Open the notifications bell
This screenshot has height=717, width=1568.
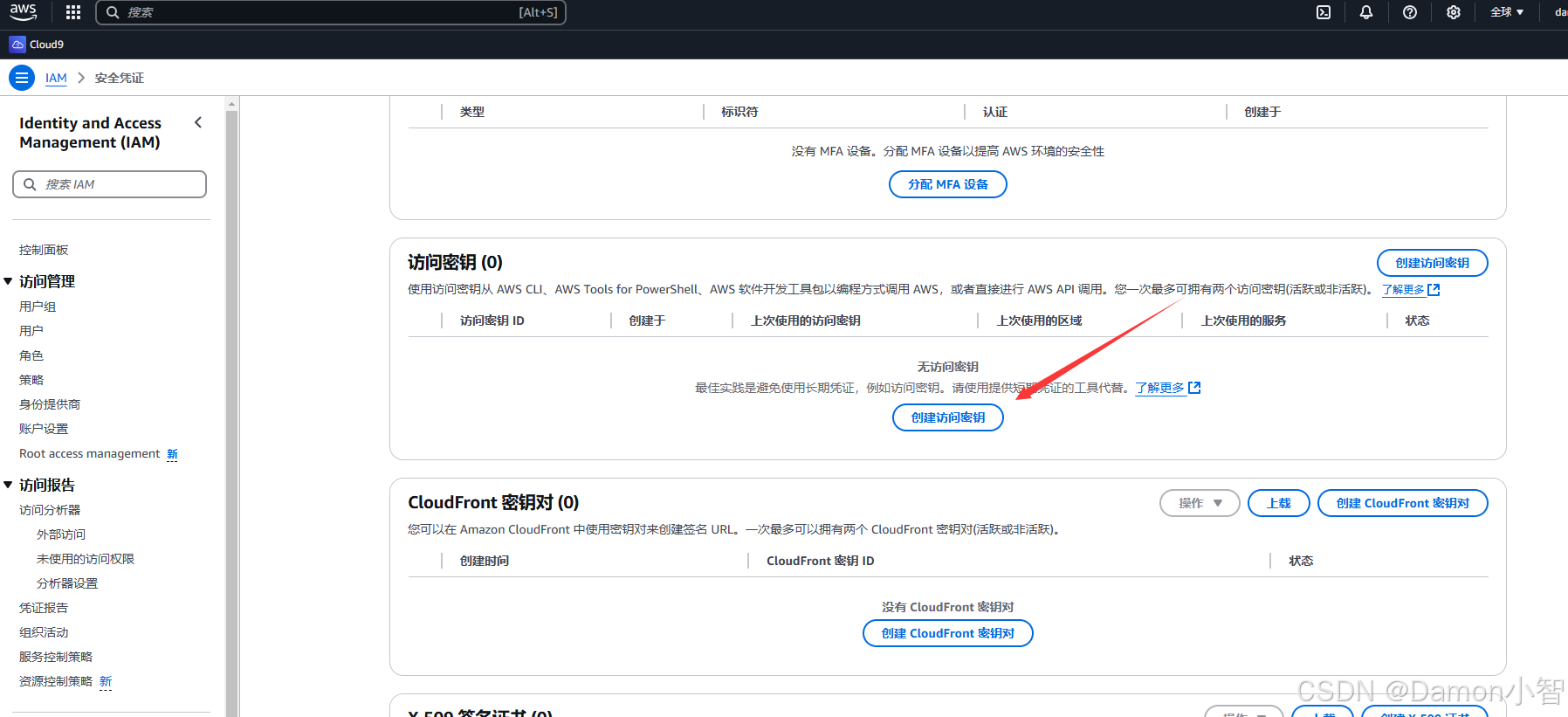point(1366,12)
